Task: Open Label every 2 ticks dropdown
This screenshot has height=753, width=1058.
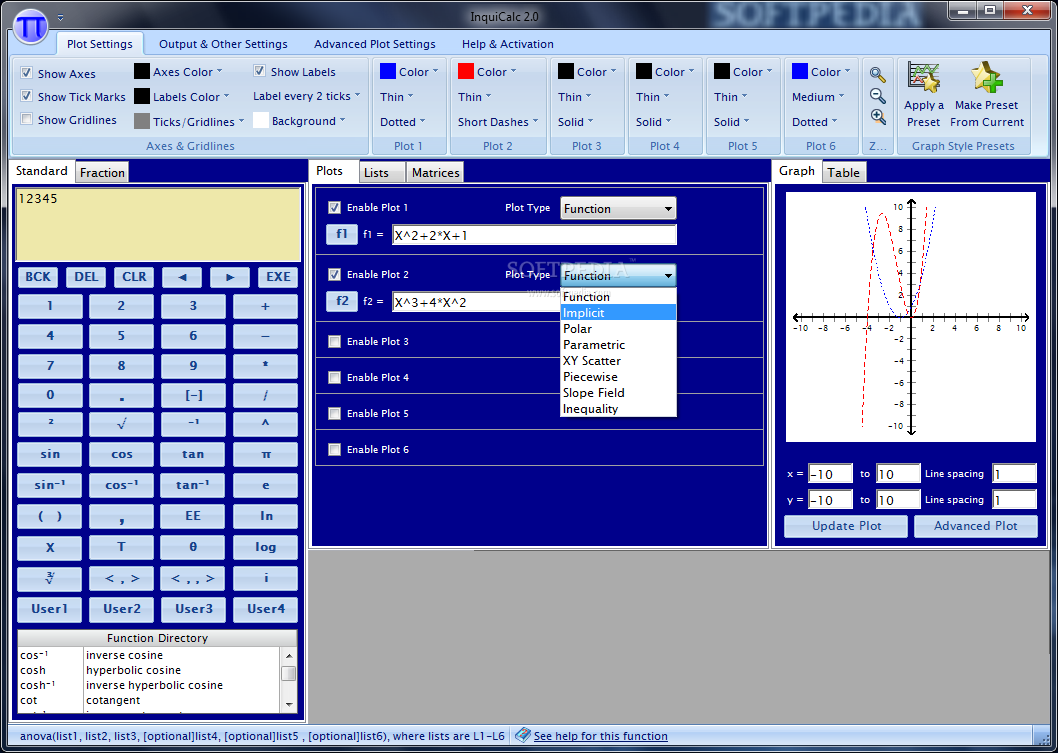Action: pos(306,96)
